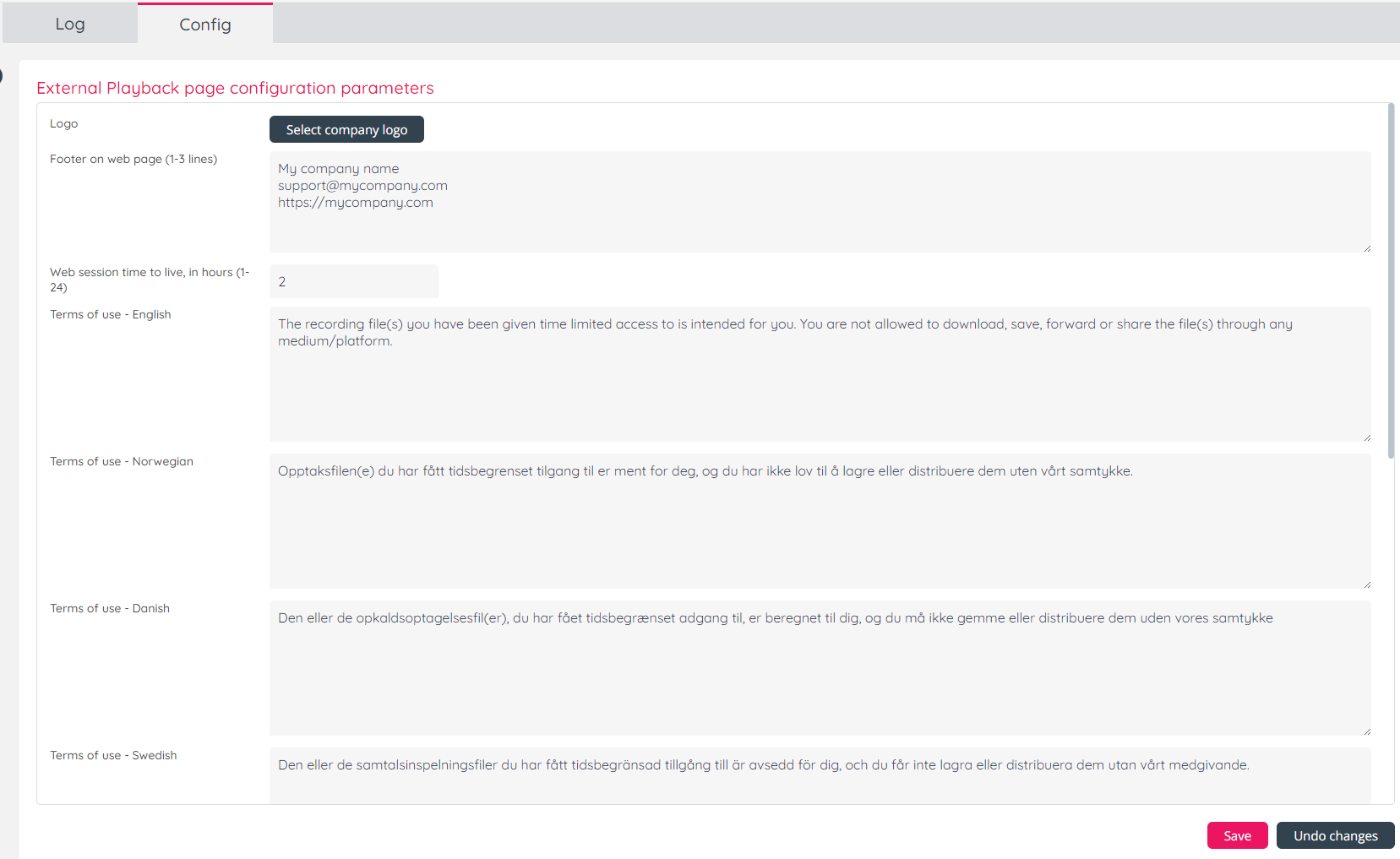Image resolution: width=1400 pixels, height=859 pixels.
Task: Select the Config tab
Action: pyautogui.click(x=204, y=24)
